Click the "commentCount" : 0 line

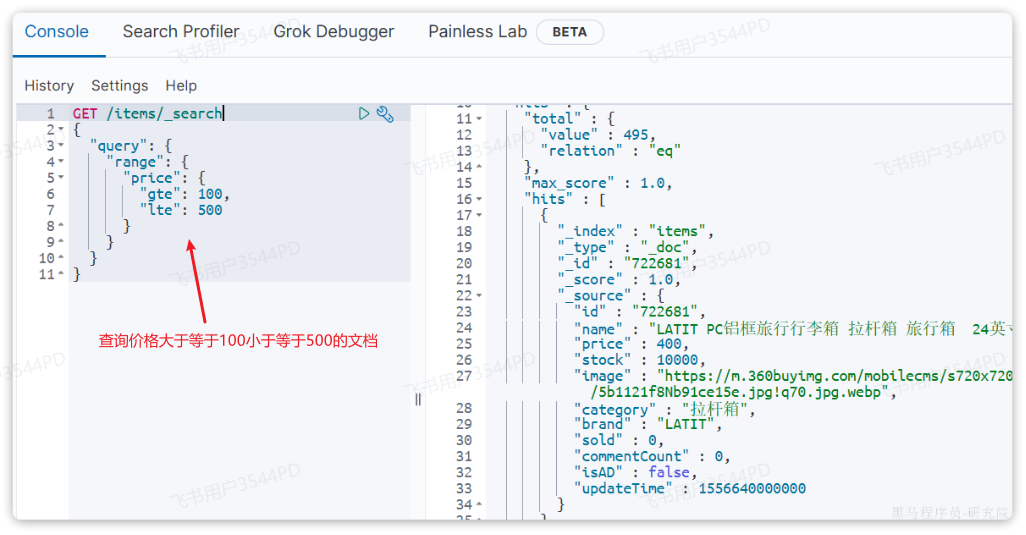coord(652,457)
